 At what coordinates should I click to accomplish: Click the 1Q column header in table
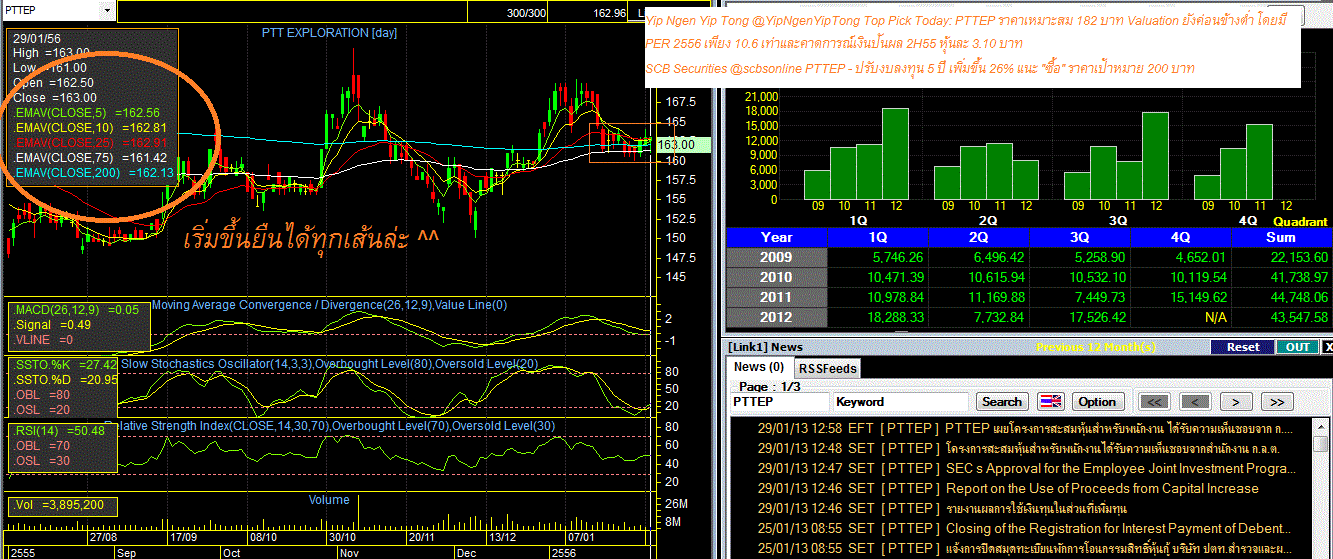click(x=878, y=237)
